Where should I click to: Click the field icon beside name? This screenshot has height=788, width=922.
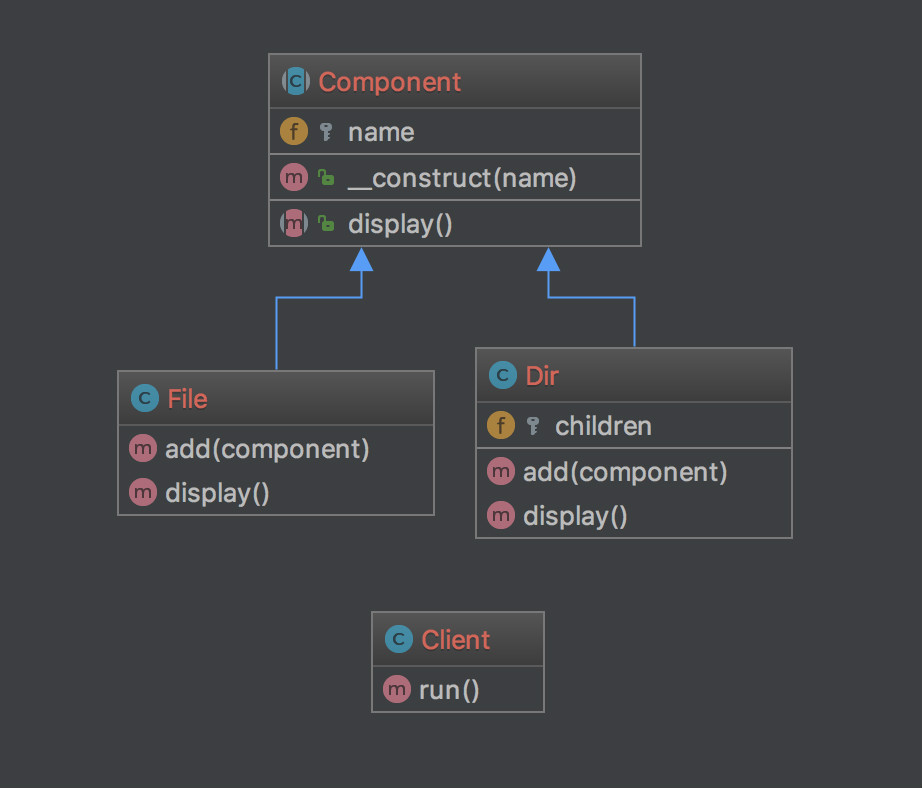[x=294, y=132]
